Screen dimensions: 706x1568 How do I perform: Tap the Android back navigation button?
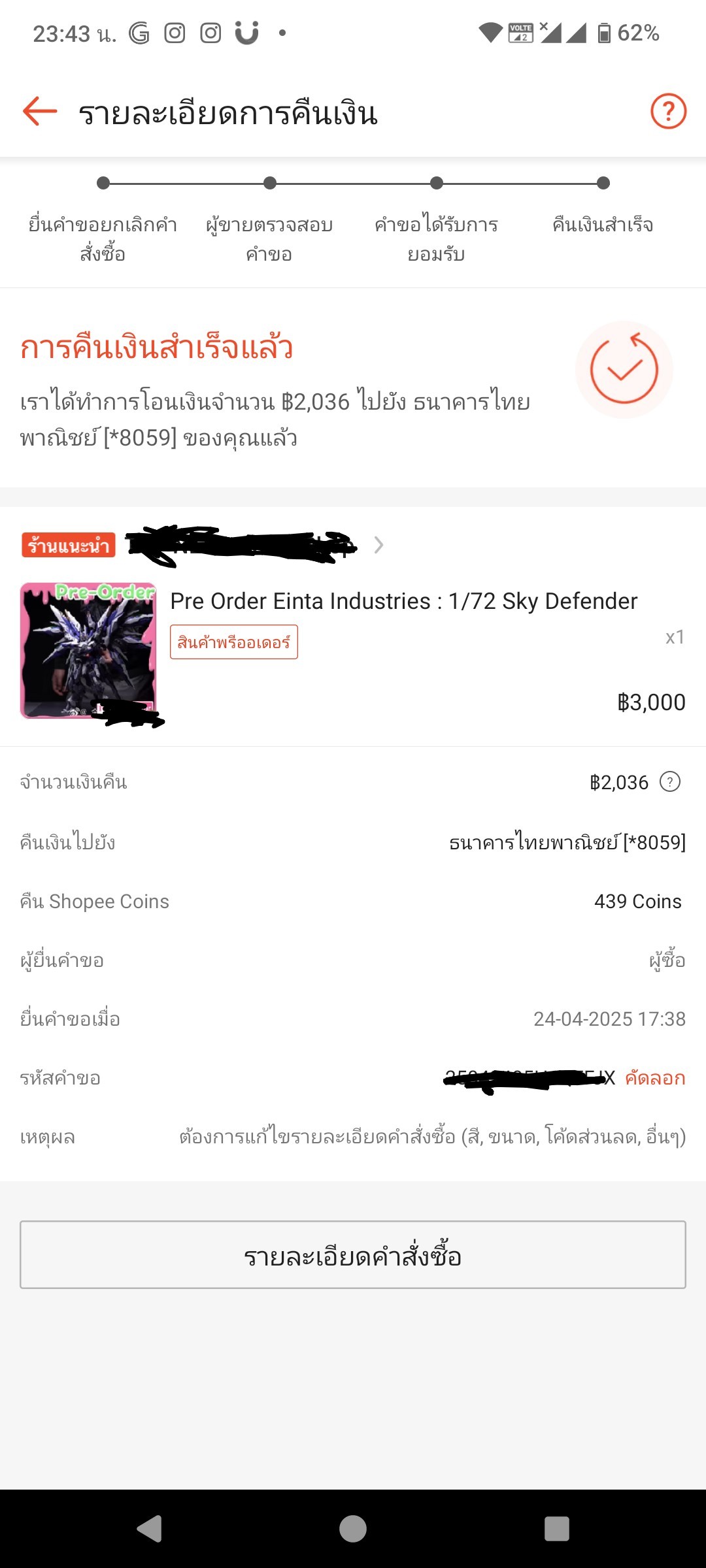click(150, 1529)
